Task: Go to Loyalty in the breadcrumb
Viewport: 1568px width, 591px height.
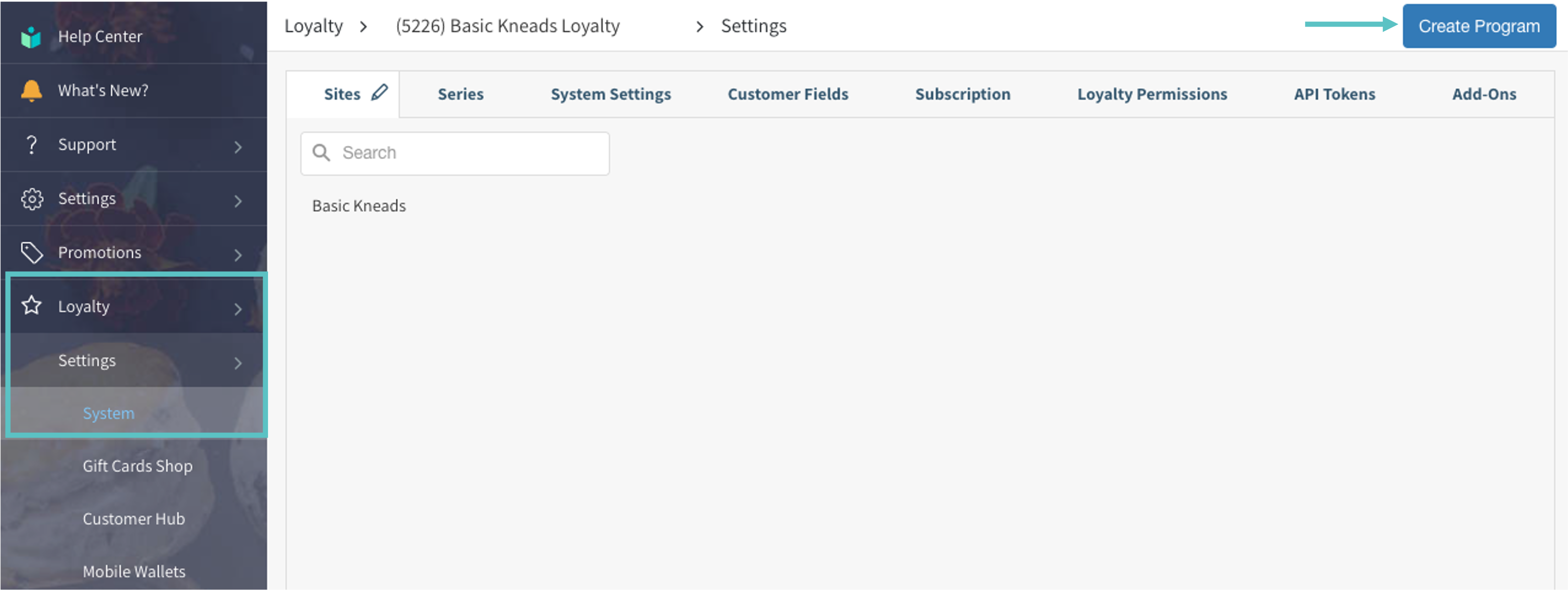Action: (x=313, y=26)
